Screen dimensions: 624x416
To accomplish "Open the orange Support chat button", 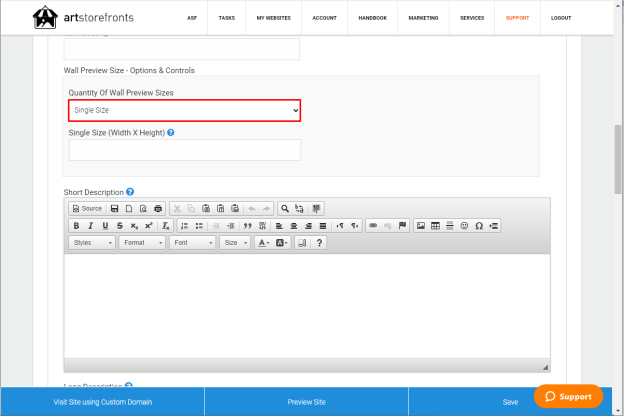I will coord(568,396).
